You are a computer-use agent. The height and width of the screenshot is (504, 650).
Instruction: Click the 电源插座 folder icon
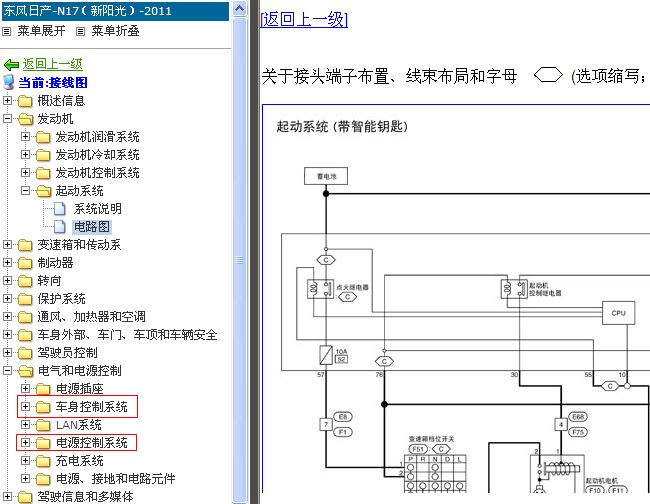43,389
